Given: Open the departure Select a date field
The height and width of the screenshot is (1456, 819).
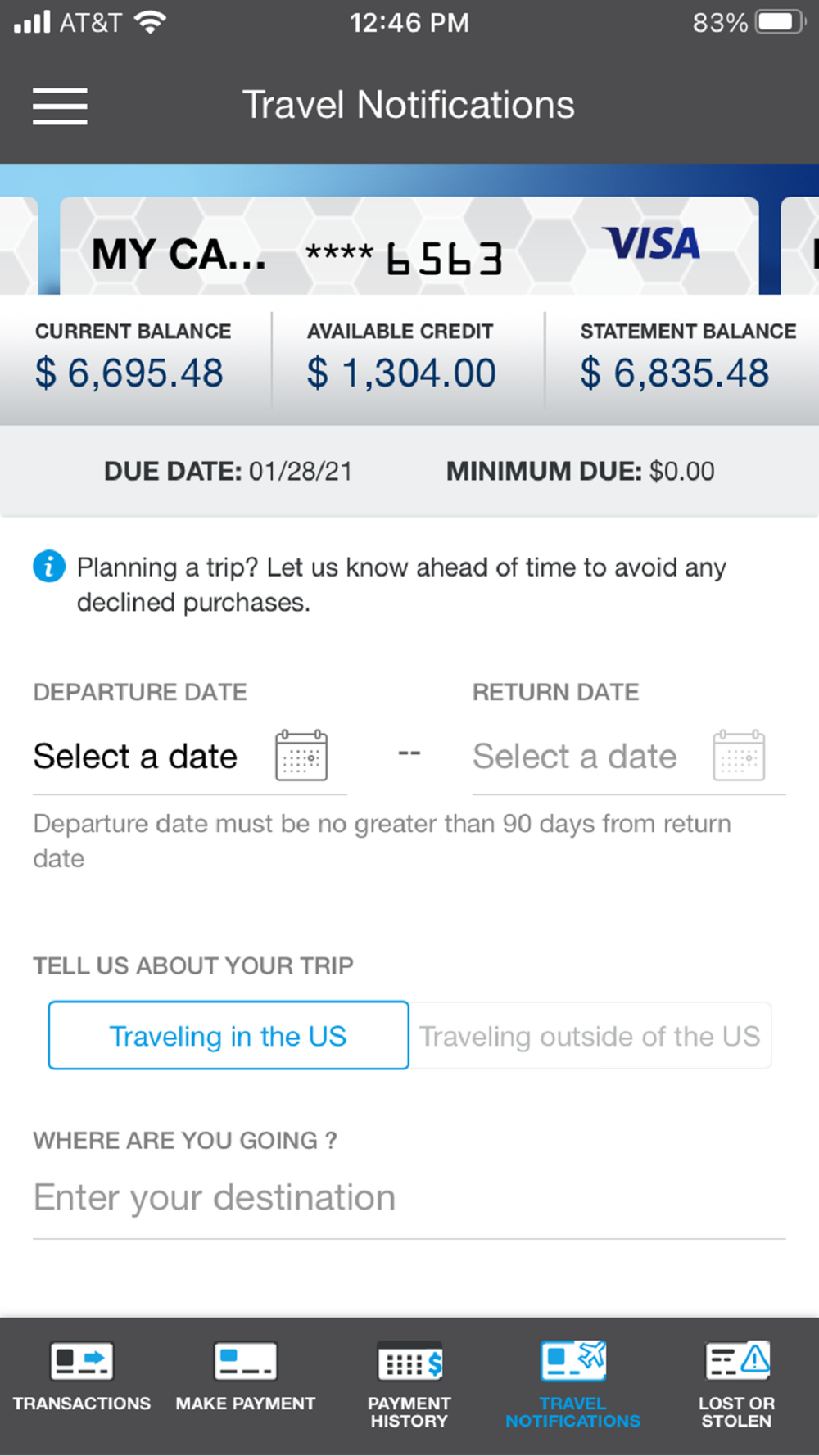Looking at the screenshot, I should [190, 757].
